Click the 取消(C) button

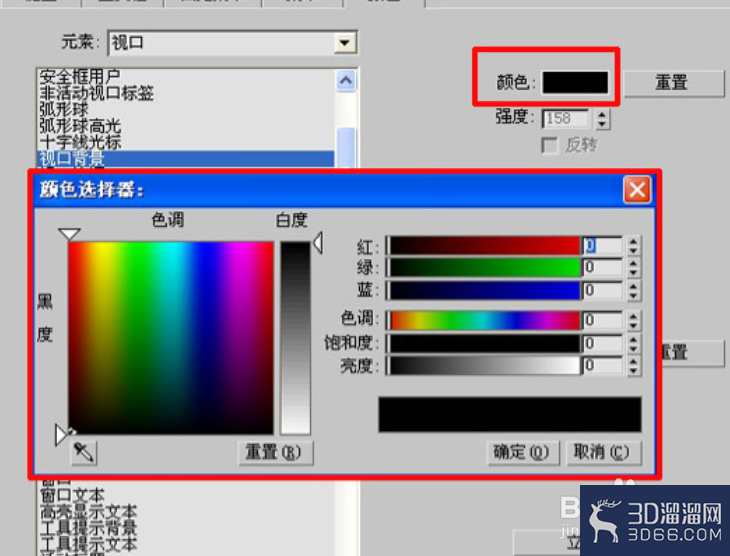pos(604,452)
